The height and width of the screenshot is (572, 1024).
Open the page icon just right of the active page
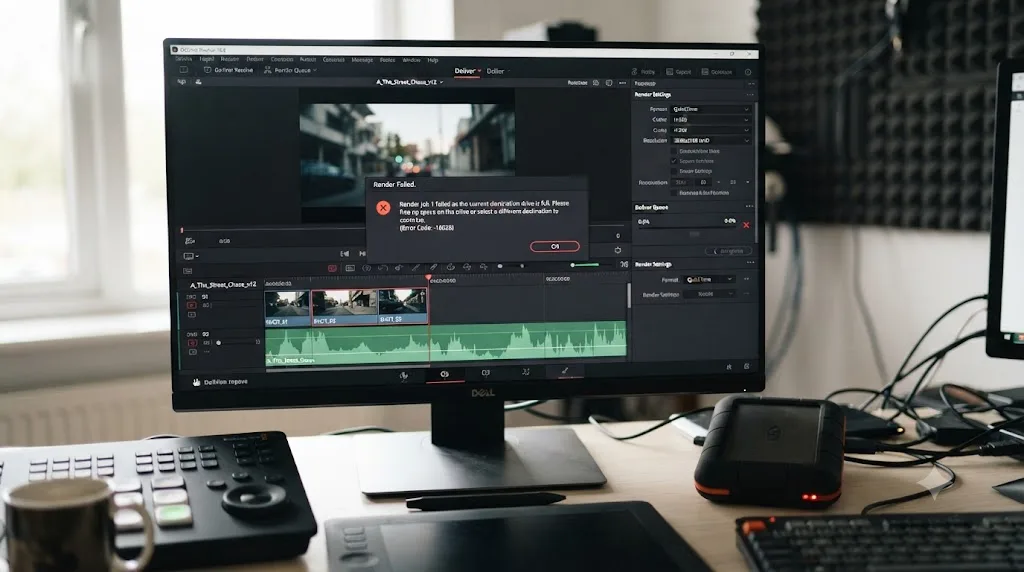point(485,373)
